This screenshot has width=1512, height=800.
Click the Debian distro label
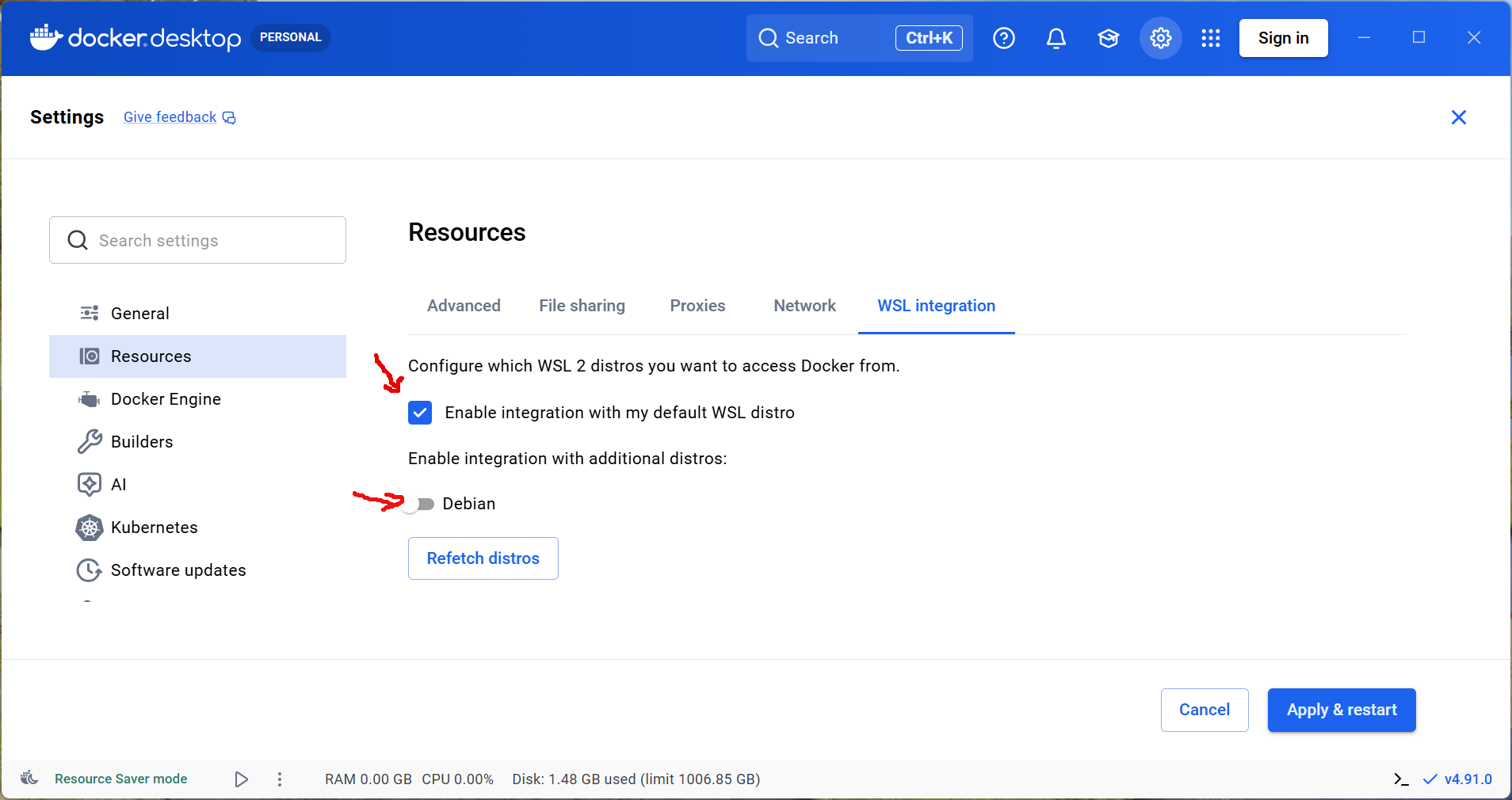(469, 504)
